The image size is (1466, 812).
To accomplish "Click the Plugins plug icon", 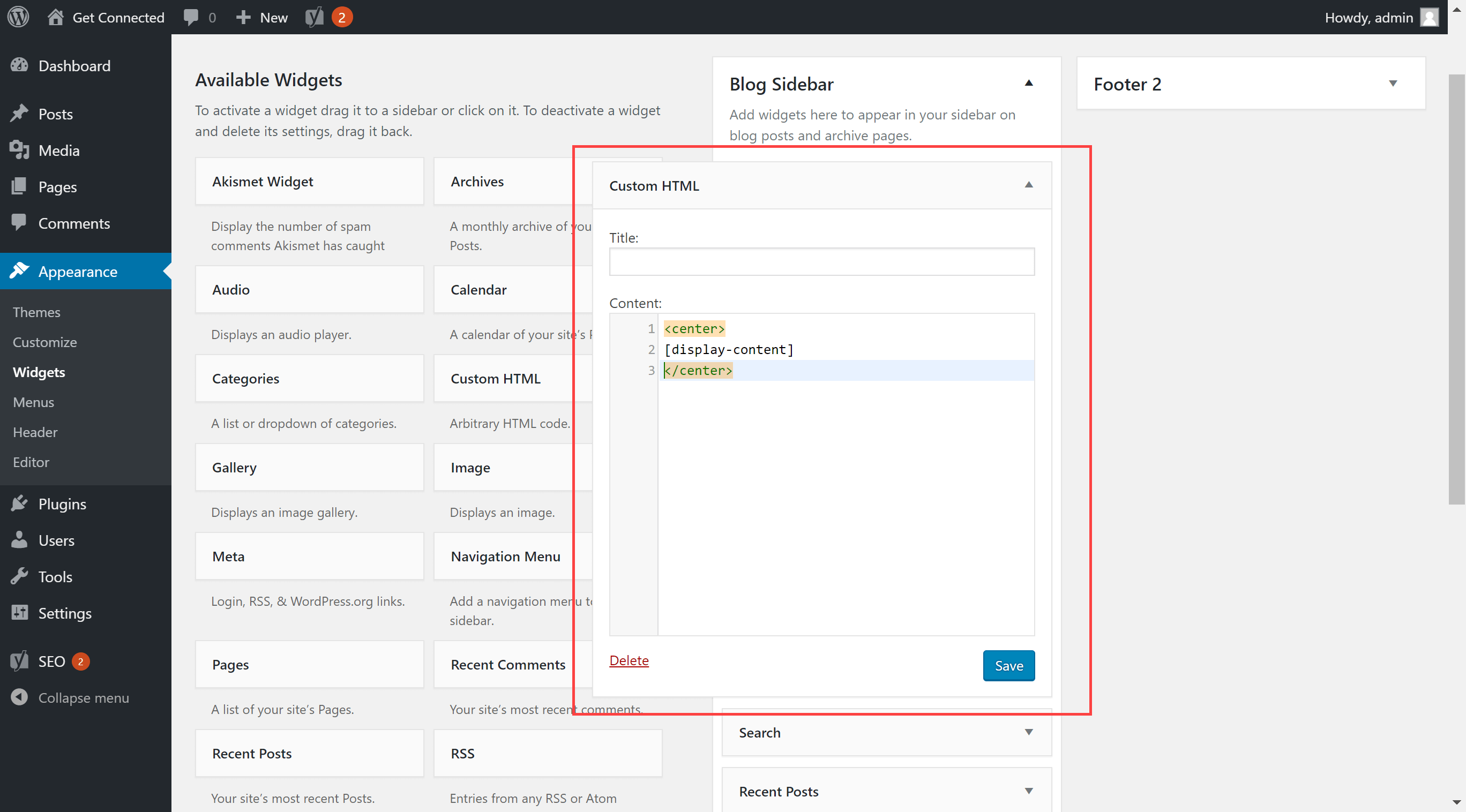I will pyautogui.click(x=19, y=503).
